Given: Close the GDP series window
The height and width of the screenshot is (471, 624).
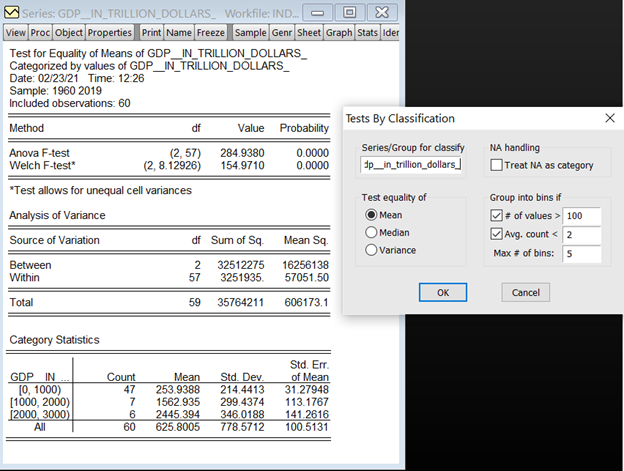Looking at the screenshot, I should pyautogui.click(x=382, y=13).
